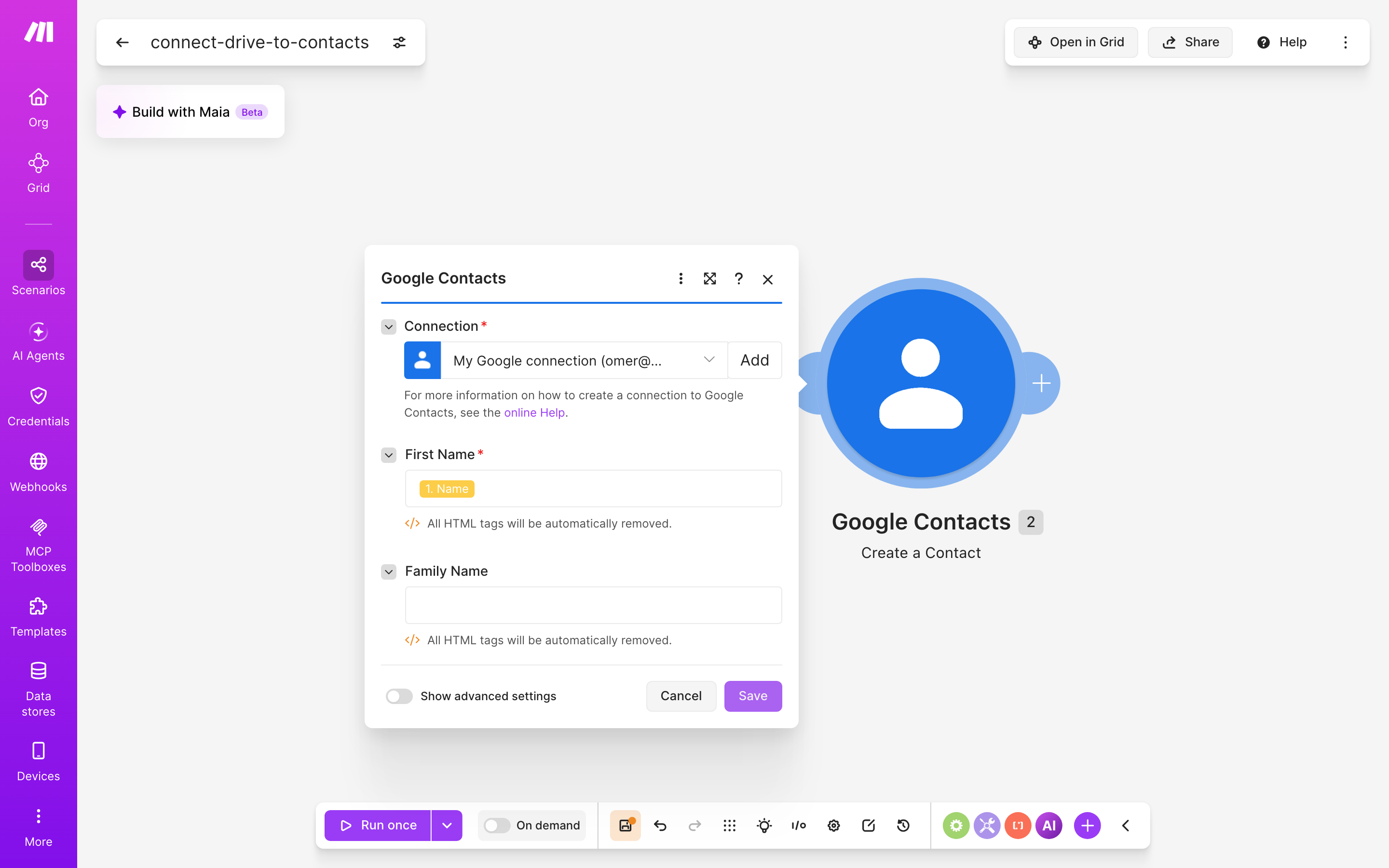The image size is (1389, 868).
Task: Open Templates in sidebar
Action: click(39, 617)
